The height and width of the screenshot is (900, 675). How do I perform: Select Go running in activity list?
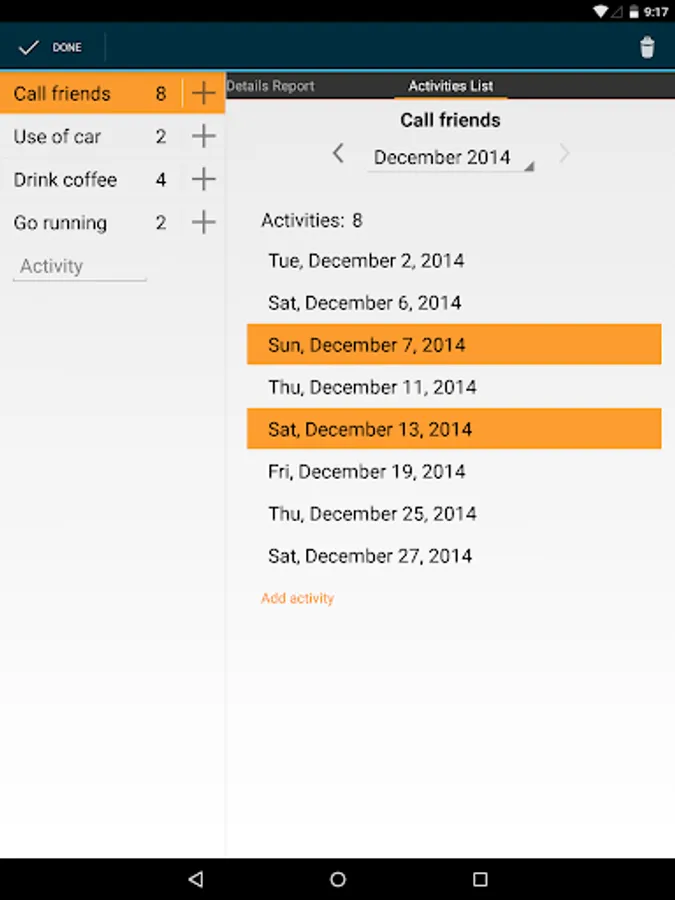(x=61, y=223)
